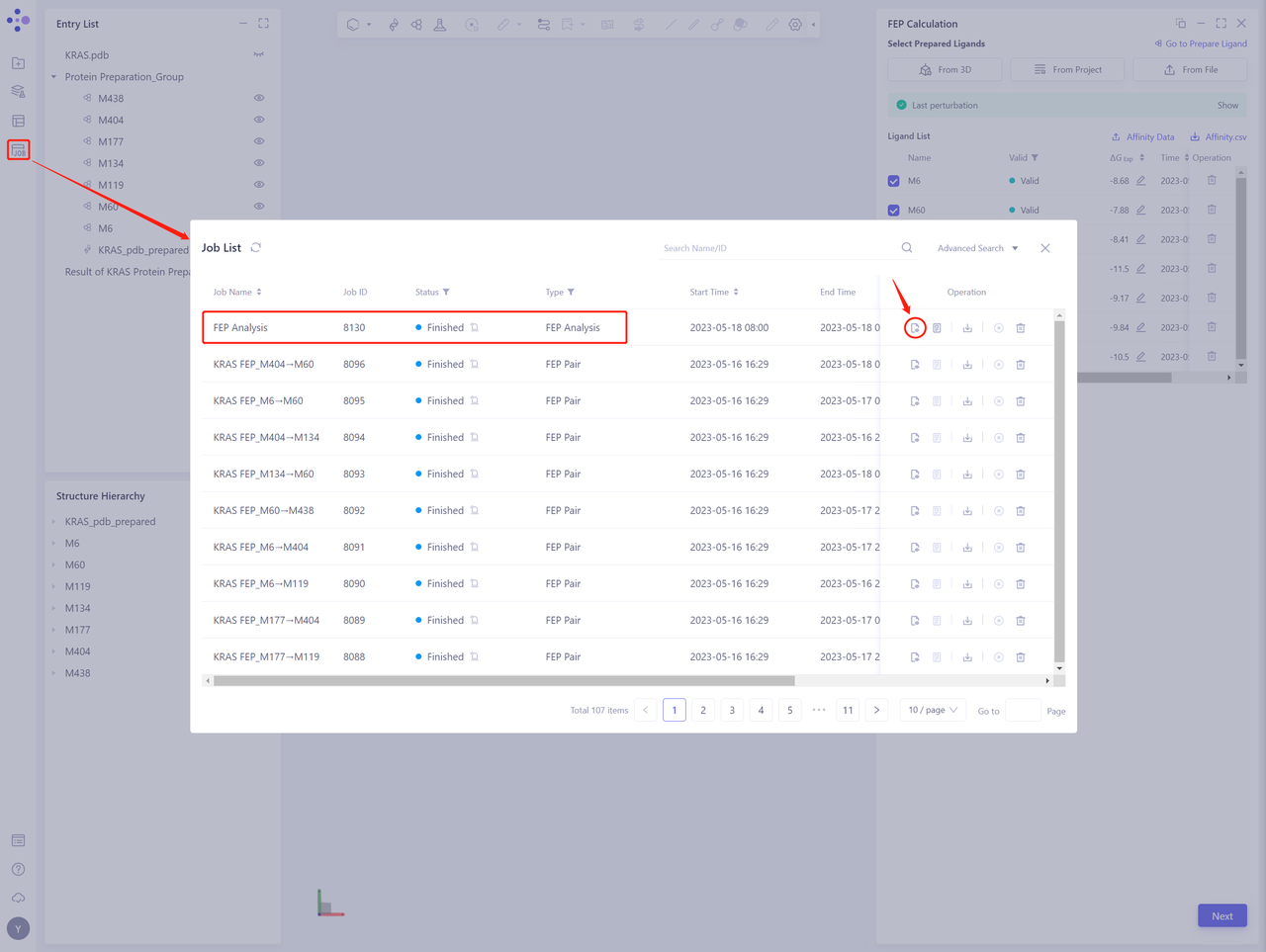Hide the M177 entry using its eye icon
The width and height of the screenshot is (1266, 952).
(258, 141)
